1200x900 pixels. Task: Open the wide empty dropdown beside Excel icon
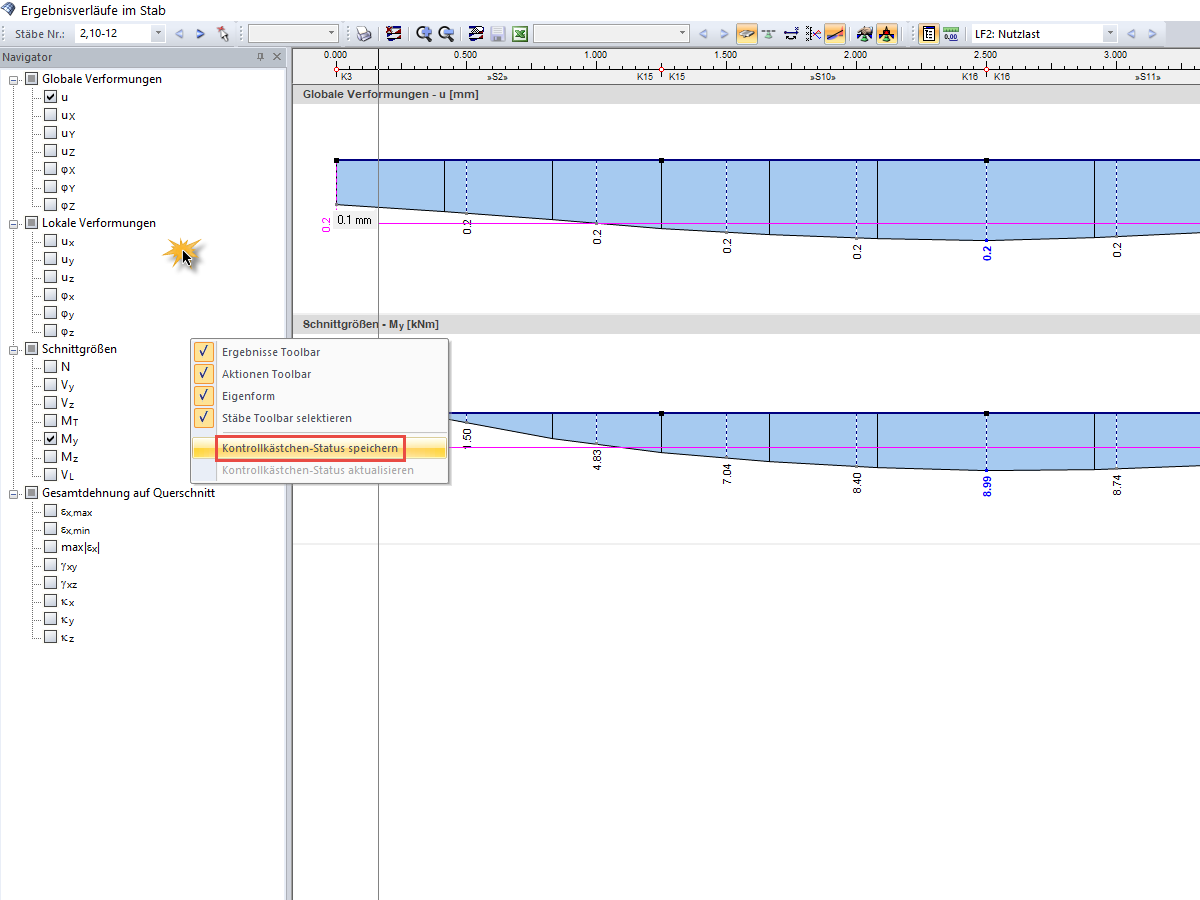point(683,34)
